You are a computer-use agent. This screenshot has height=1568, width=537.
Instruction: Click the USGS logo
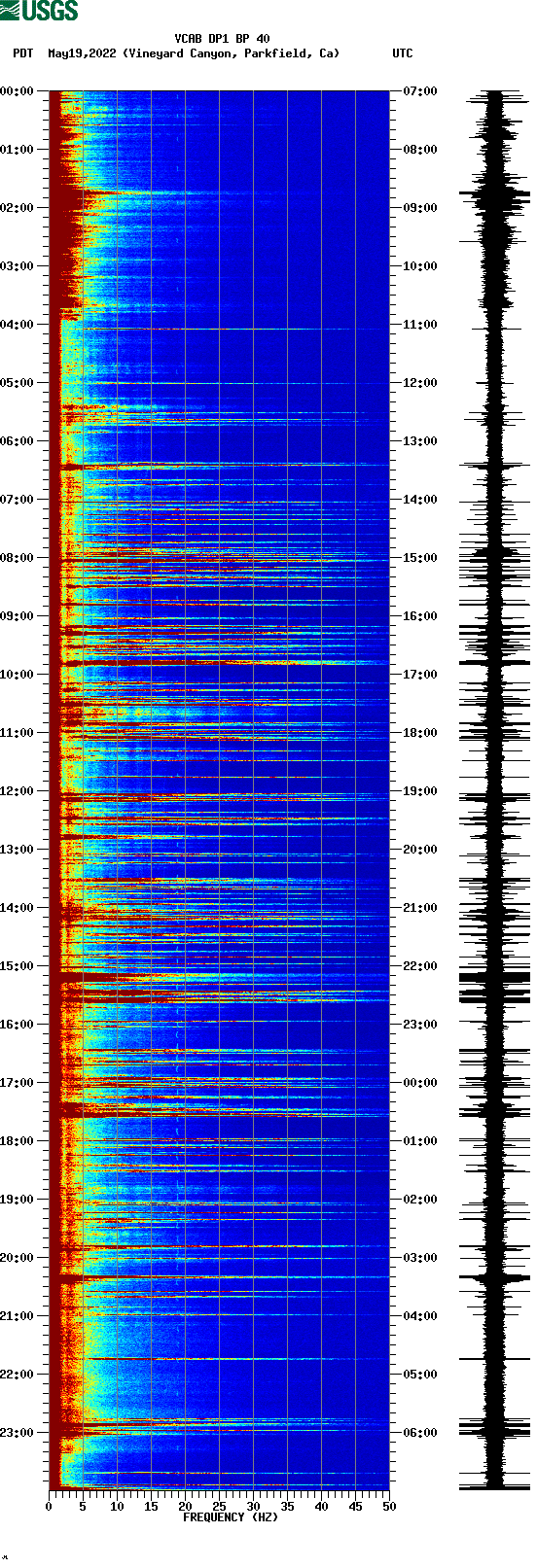pos(39,11)
